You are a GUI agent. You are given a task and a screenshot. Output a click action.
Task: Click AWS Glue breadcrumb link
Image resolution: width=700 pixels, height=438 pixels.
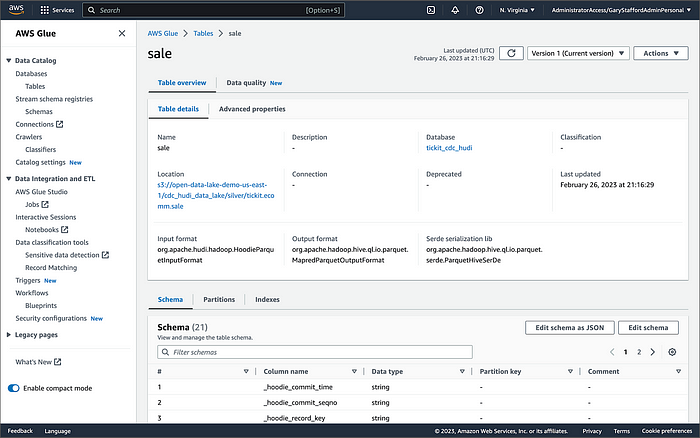point(162,33)
